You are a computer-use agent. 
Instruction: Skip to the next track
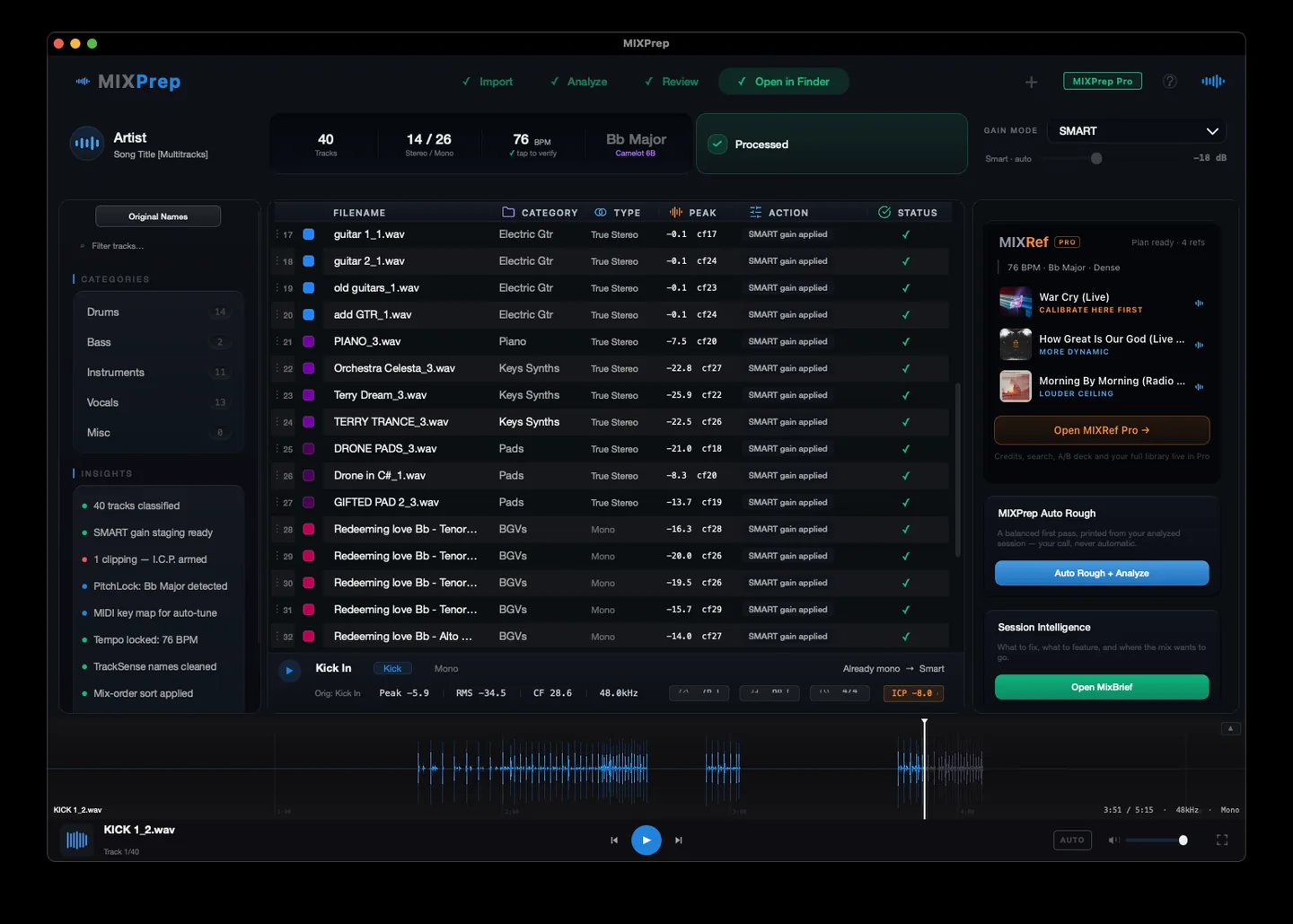click(679, 840)
